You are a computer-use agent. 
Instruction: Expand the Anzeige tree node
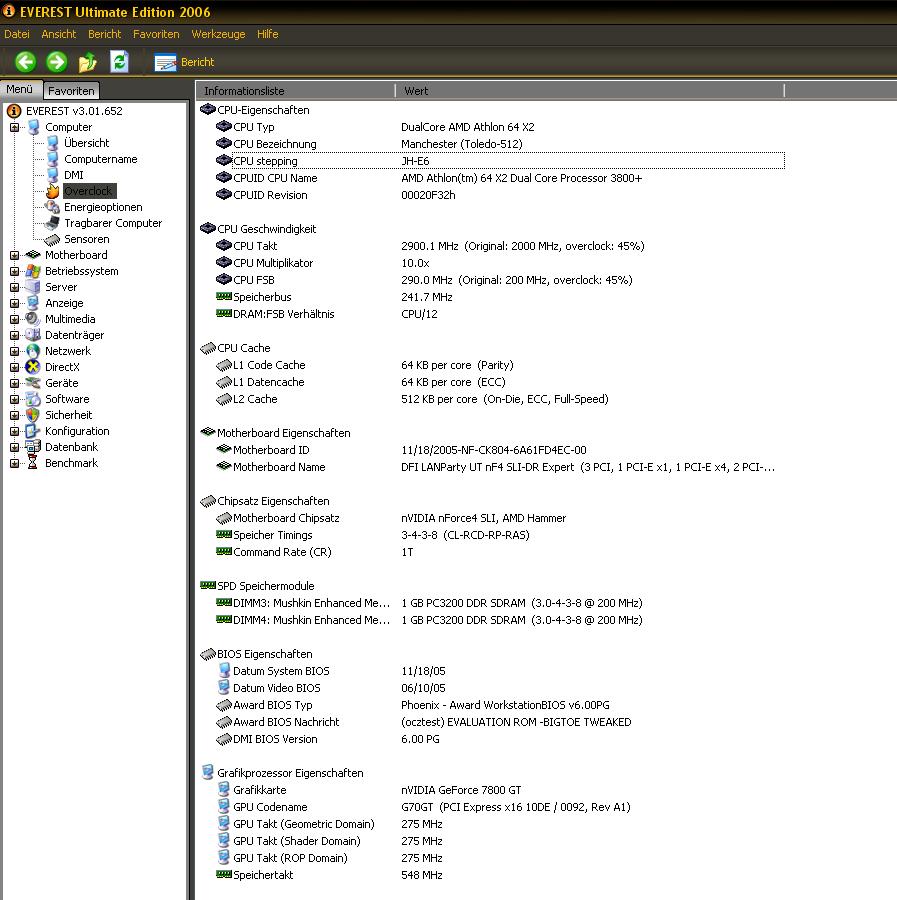click(14, 303)
